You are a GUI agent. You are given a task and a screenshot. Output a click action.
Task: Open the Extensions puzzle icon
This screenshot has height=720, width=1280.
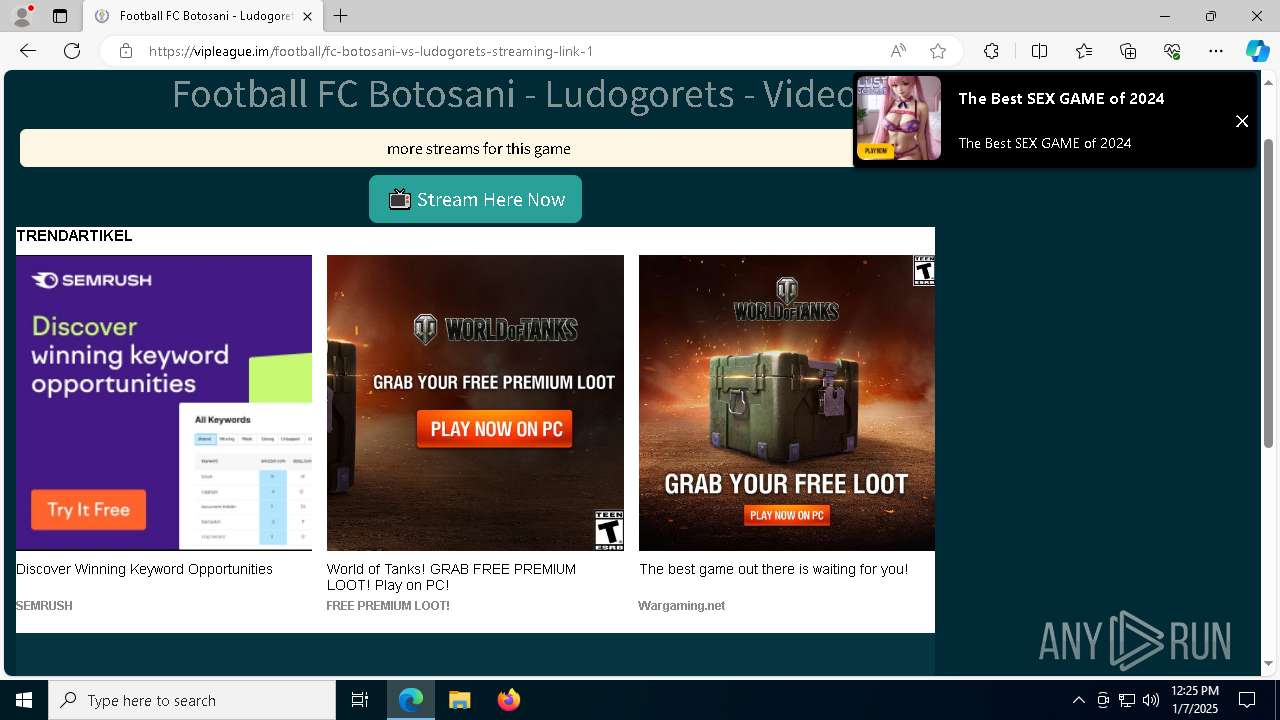[991, 51]
